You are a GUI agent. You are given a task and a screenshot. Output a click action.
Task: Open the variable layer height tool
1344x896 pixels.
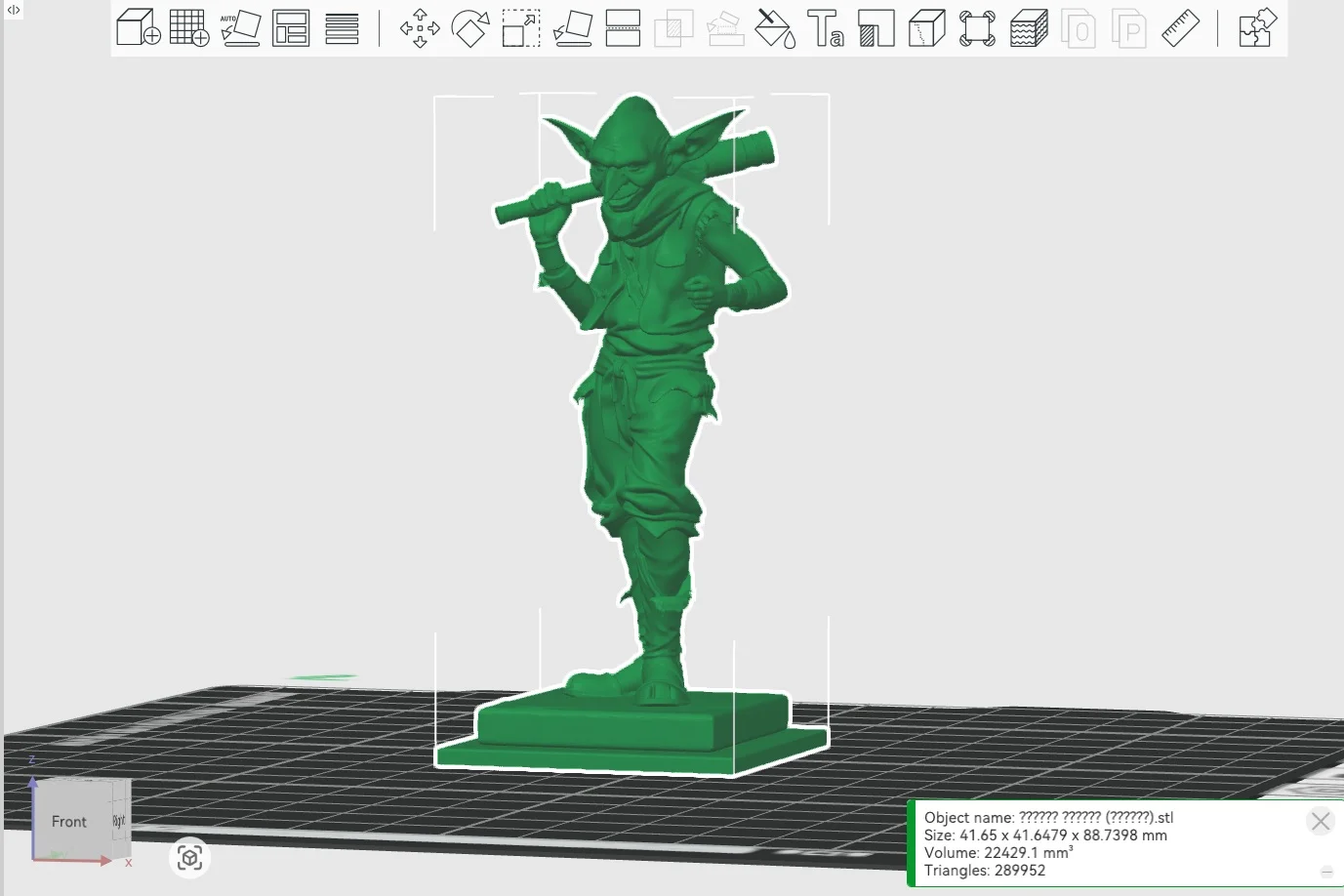point(342,27)
